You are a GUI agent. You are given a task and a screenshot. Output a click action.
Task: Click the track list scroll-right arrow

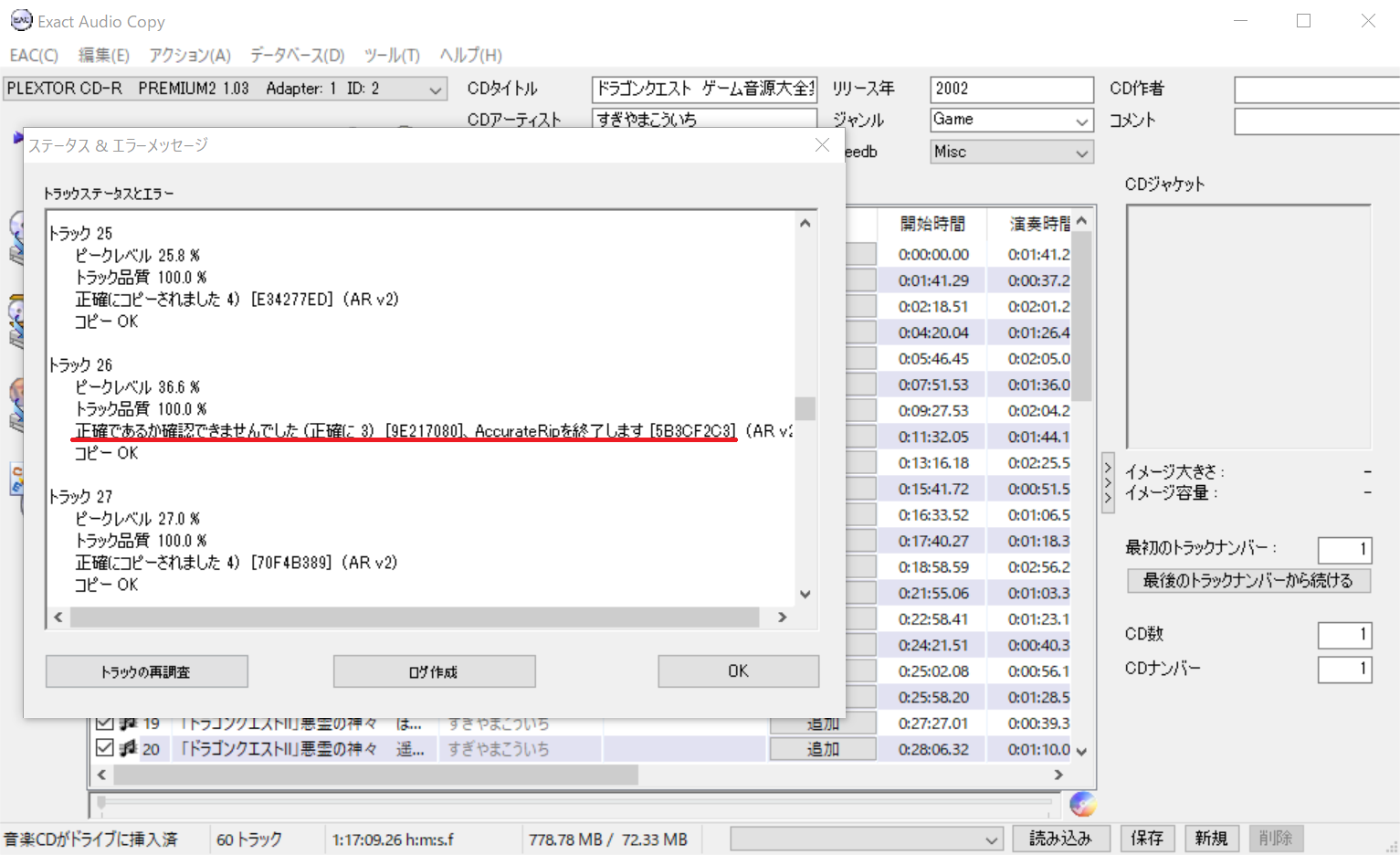(1058, 775)
